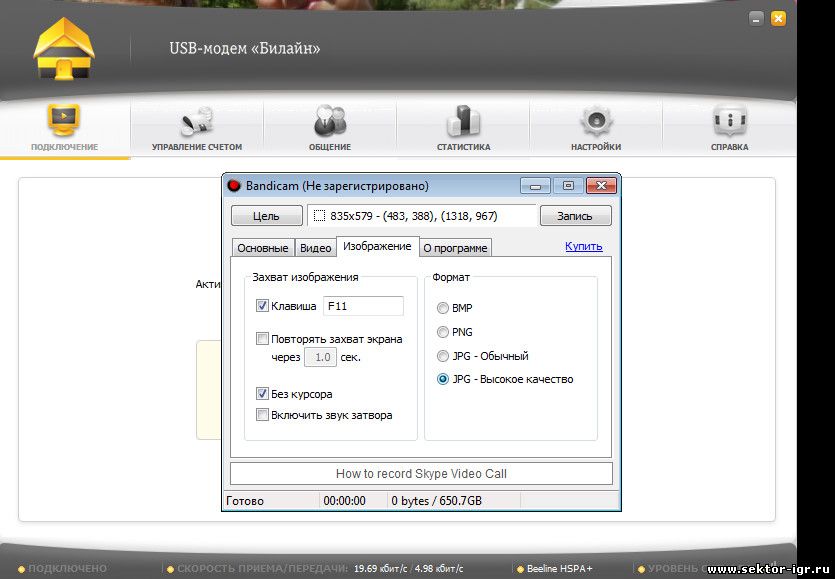Viewport: 835px width, 579px height.
Task: Select JPG - Высокое качество option
Action: click(443, 379)
